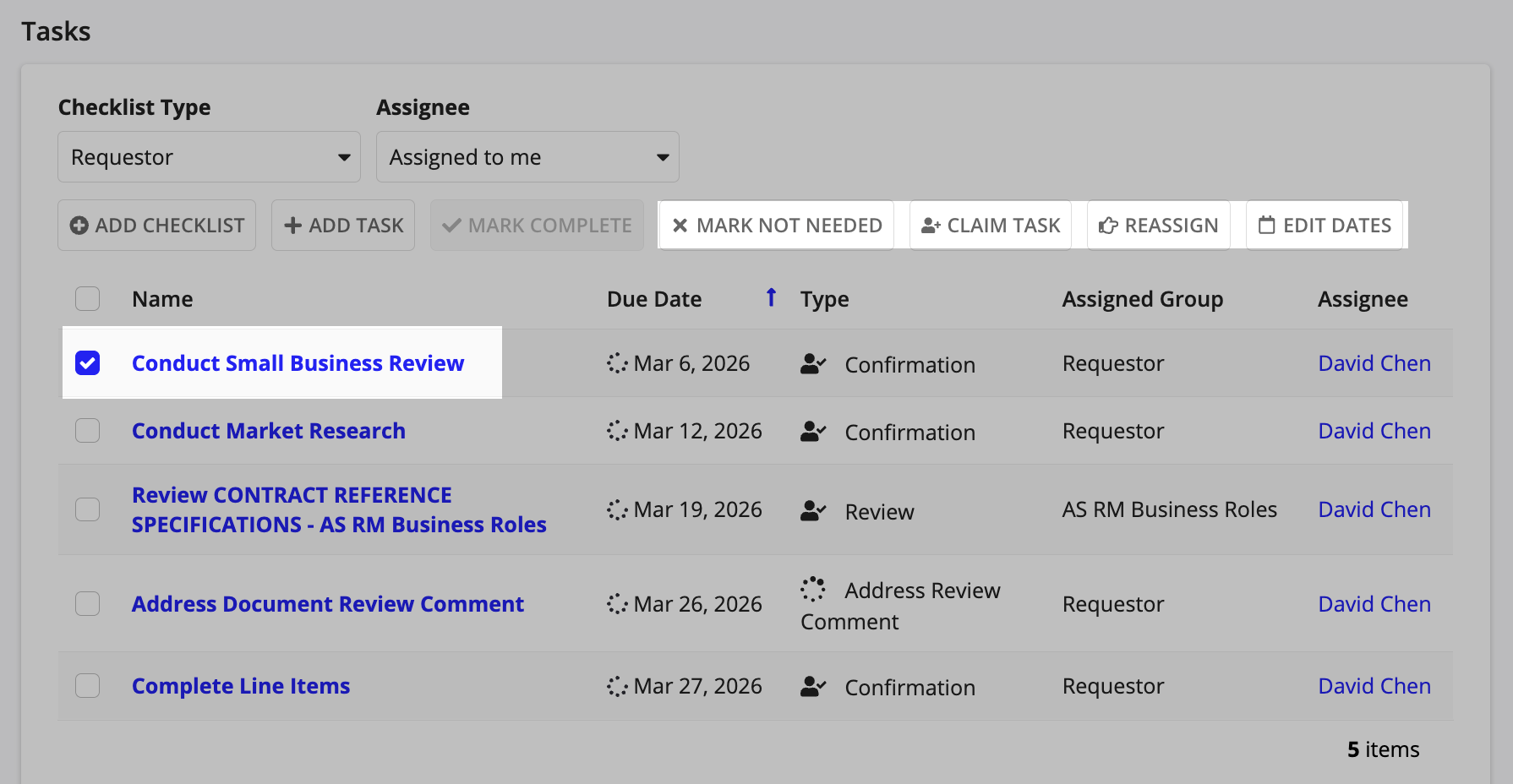Open the Checklist Type dropdown showing Requestor
The image size is (1513, 784).
[209, 156]
